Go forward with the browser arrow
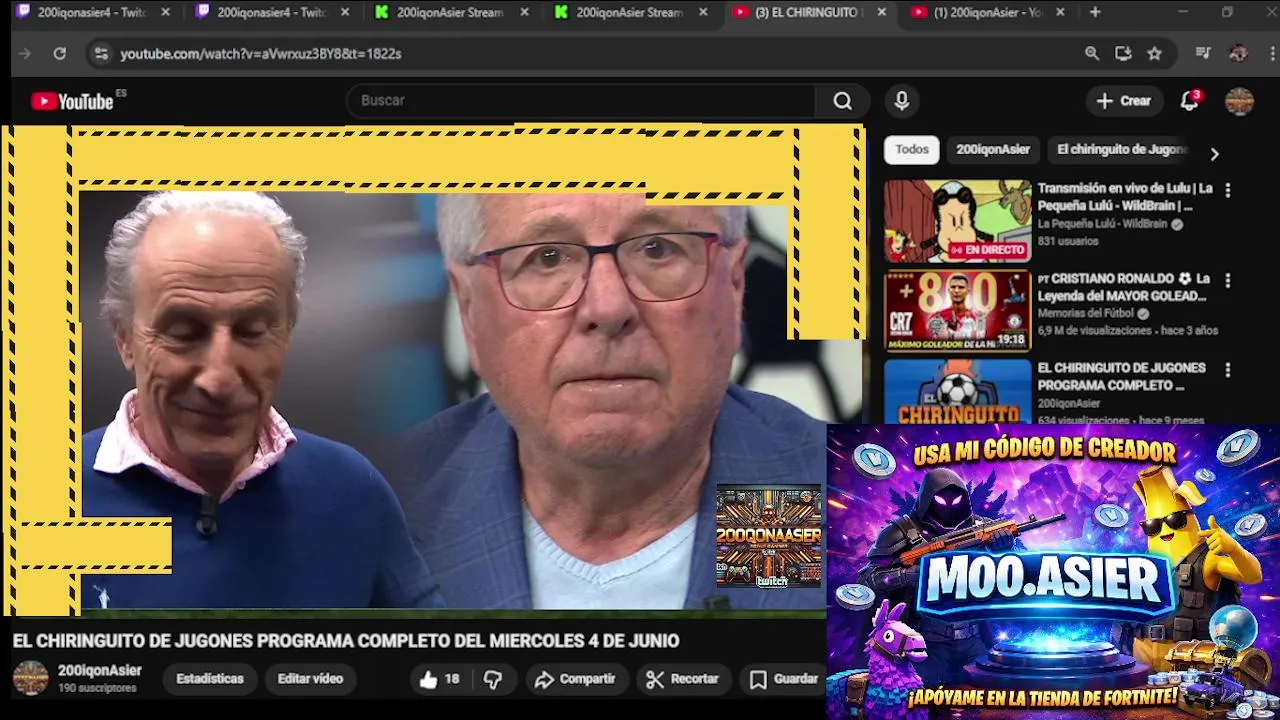 click(25, 54)
